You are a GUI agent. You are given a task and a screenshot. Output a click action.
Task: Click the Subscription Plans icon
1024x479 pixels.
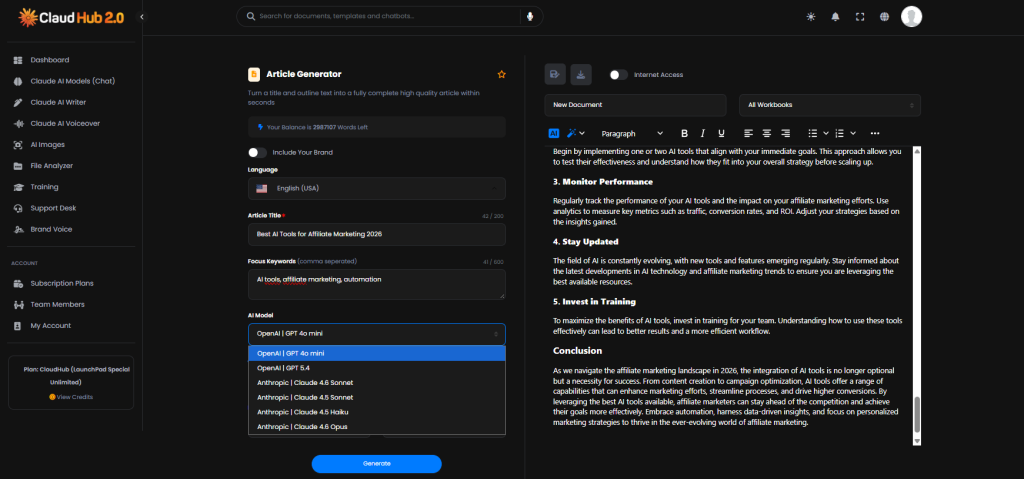coord(18,284)
